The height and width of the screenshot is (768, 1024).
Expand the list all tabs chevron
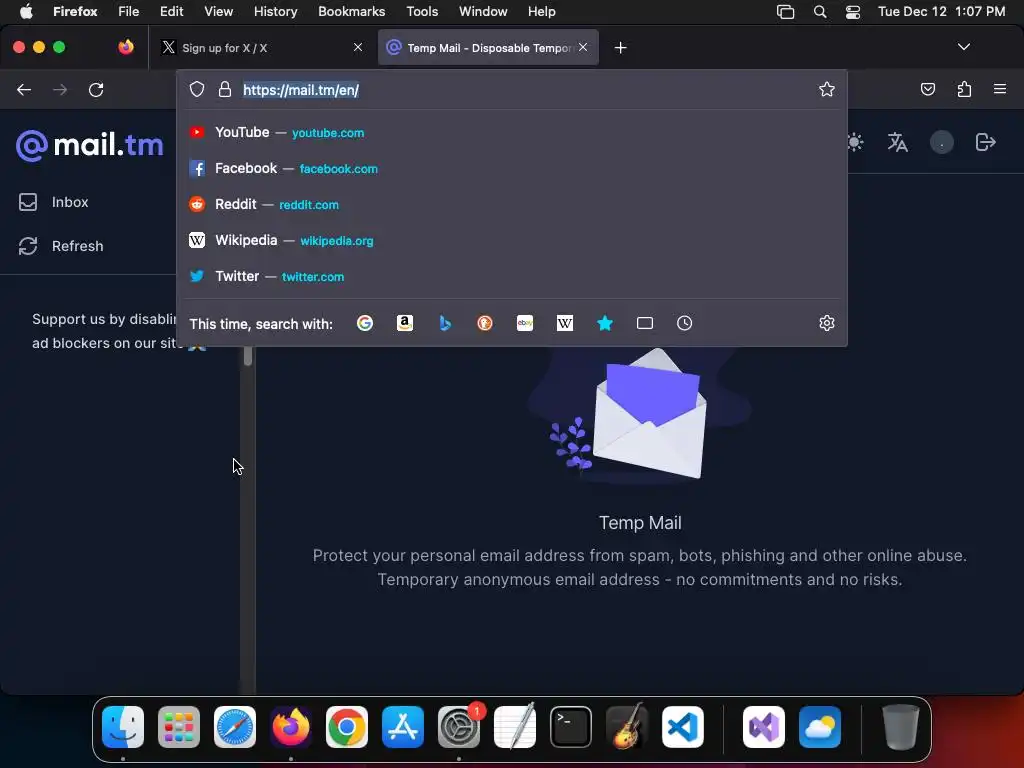pos(964,47)
